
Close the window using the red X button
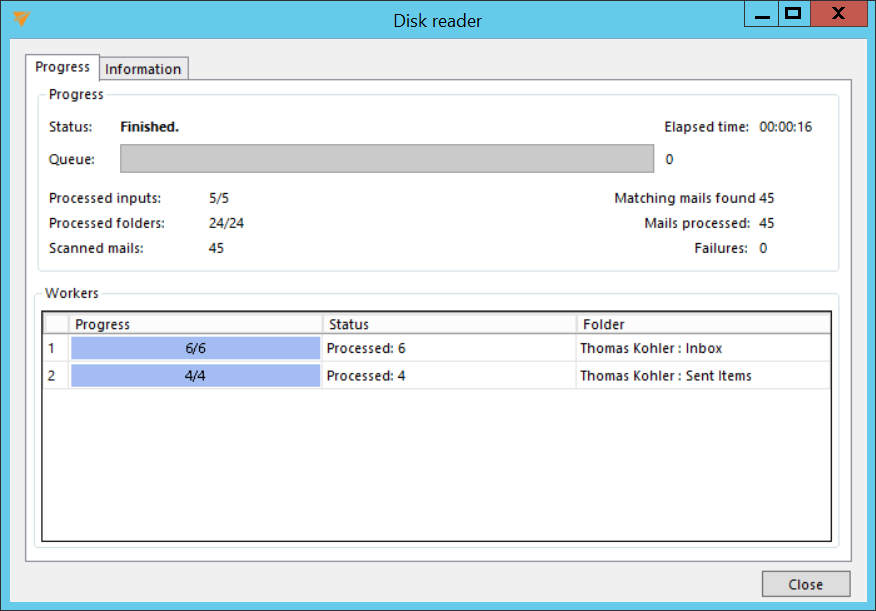[x=838, y=15]
